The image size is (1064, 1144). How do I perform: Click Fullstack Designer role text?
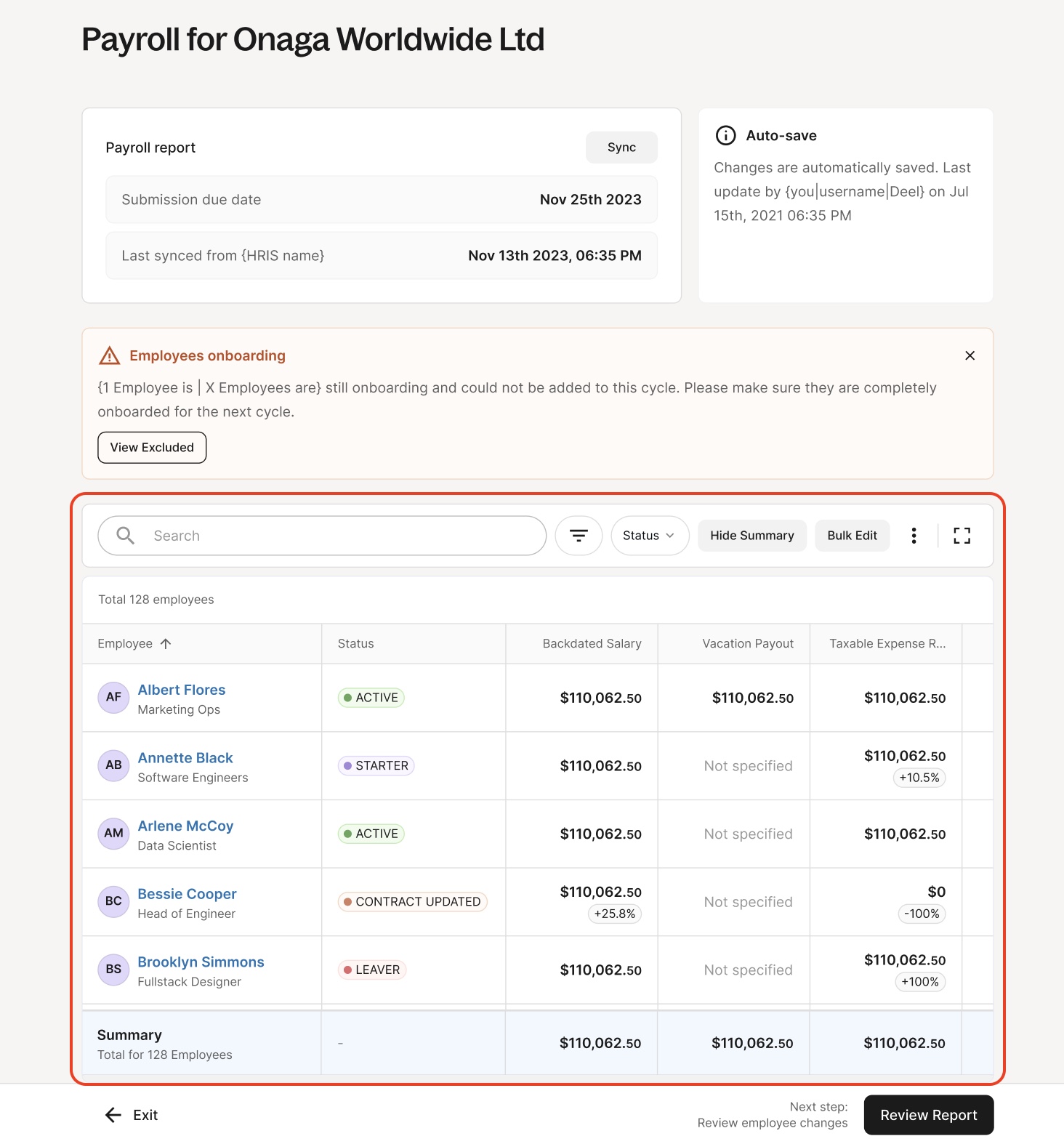[189, 982]
